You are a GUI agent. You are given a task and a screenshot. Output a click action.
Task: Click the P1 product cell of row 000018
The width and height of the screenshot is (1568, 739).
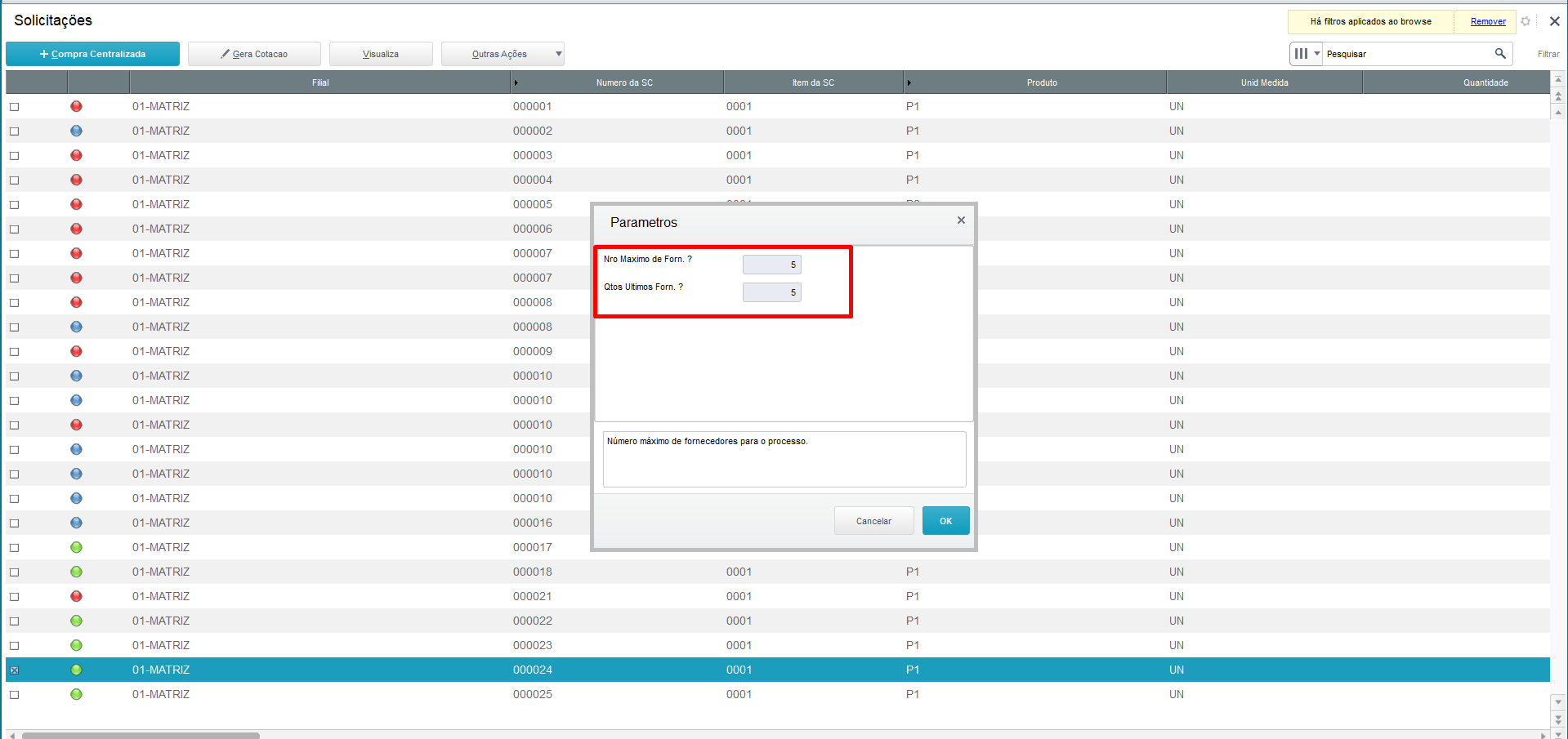(x=913, y=572)
